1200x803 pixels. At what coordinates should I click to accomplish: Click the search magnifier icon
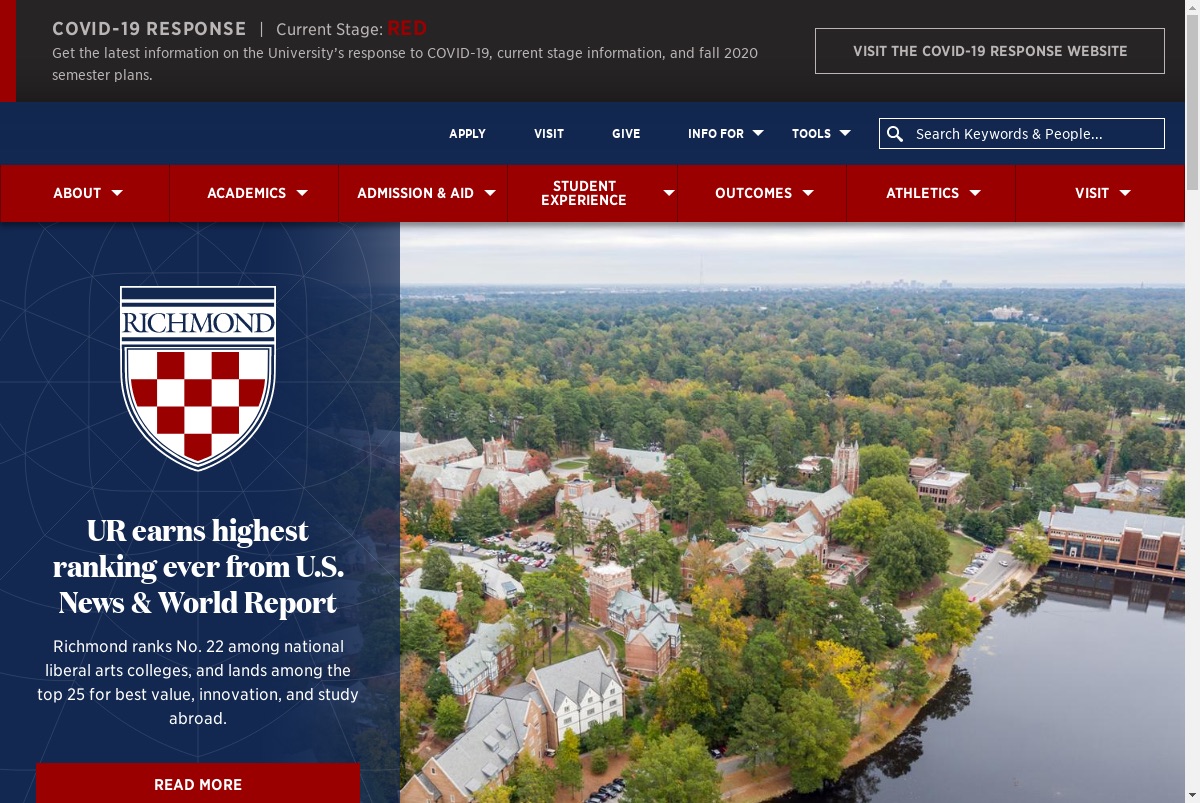895,134
